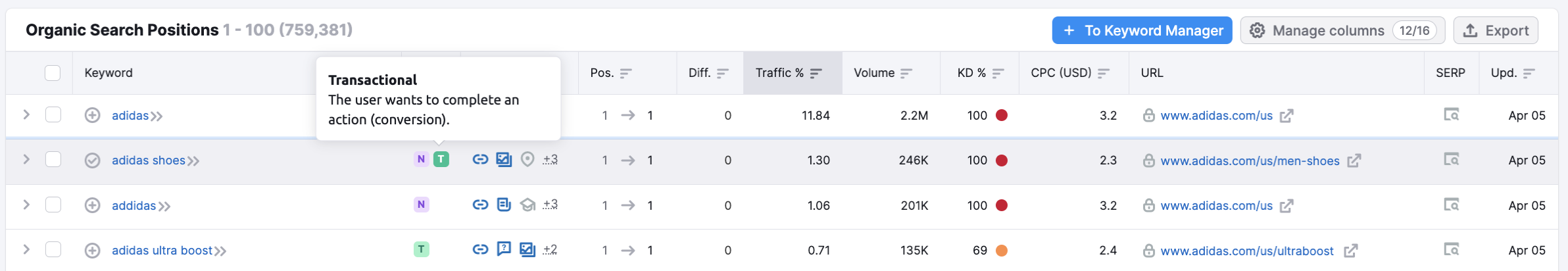Click image pack SERP feature for adidas shoes
1568x271 pixels.
click(504, 159)
